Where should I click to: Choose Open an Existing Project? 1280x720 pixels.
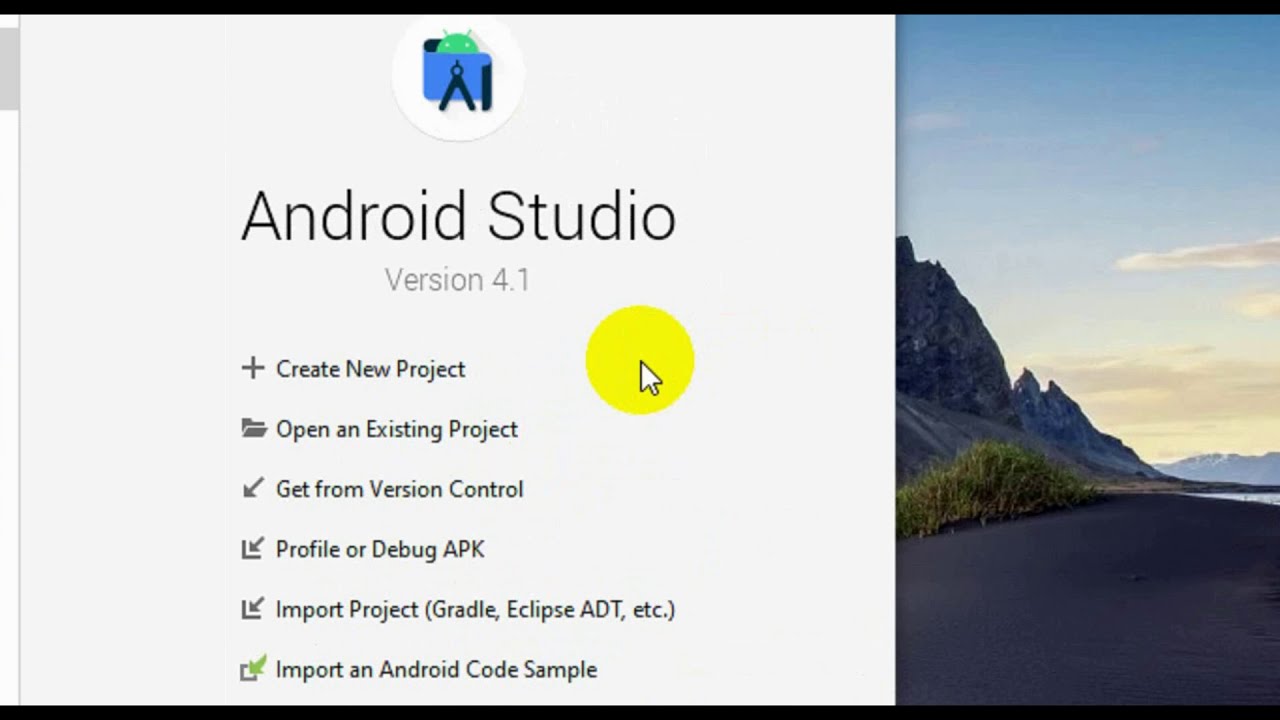[x=397, y=429]
